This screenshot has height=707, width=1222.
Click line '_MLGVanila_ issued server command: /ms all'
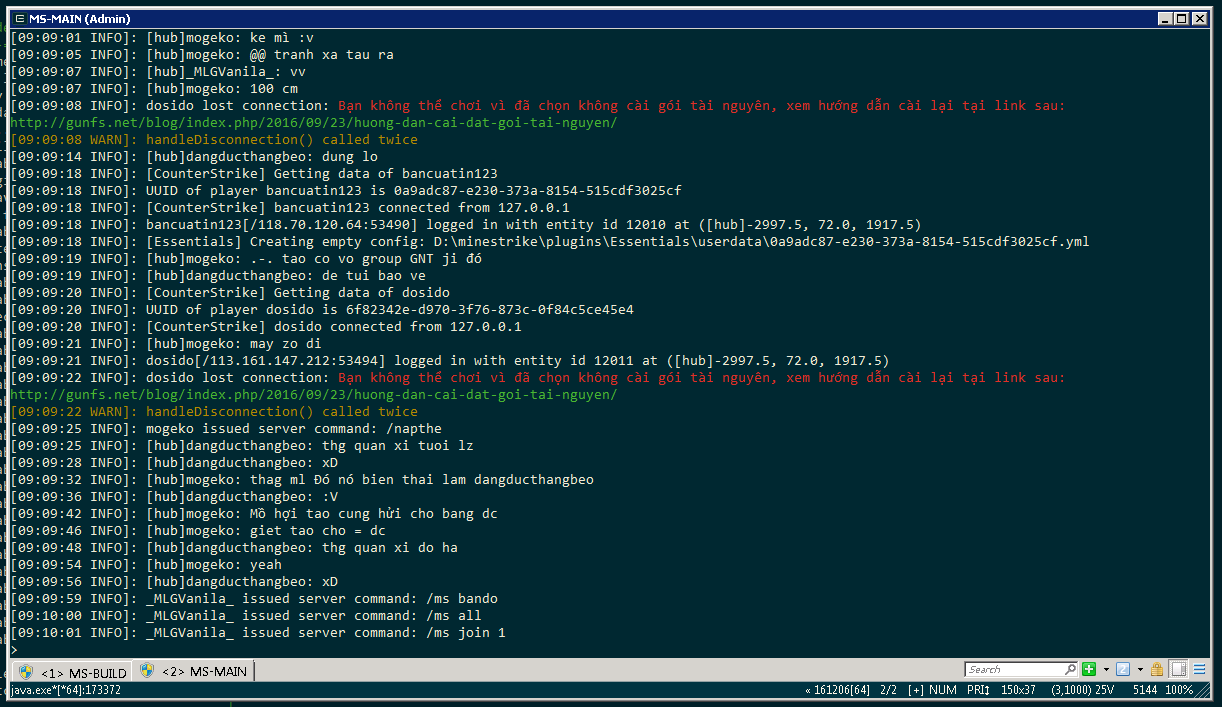[246, 615]
